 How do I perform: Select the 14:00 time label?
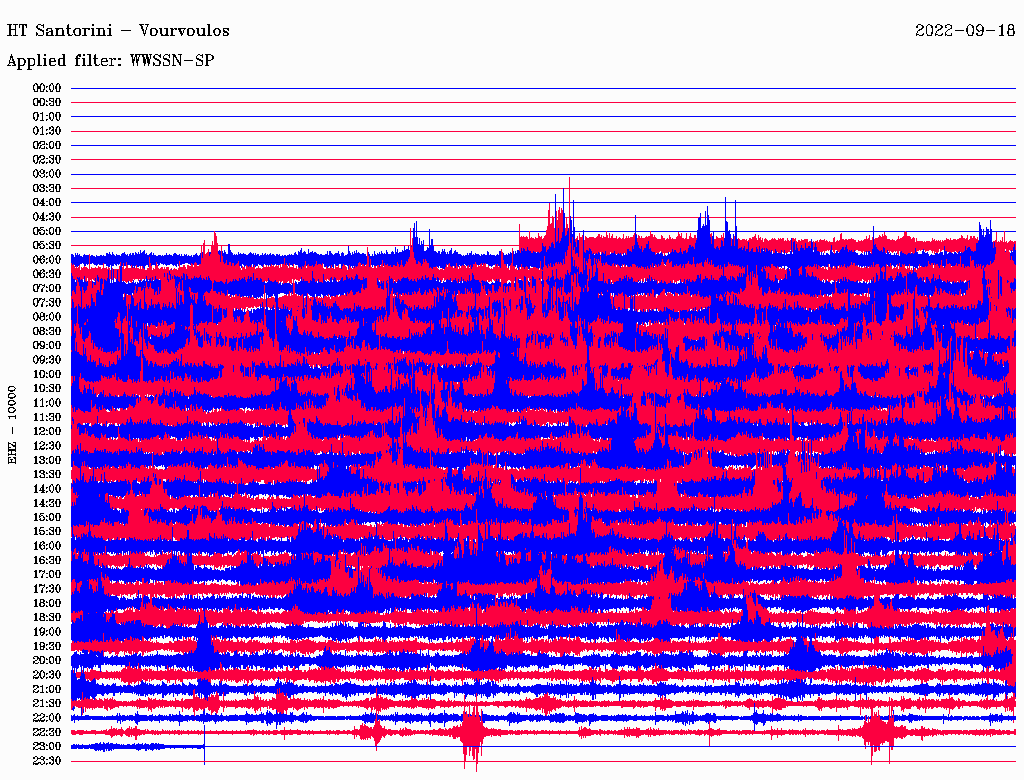[x=47, y=489]
